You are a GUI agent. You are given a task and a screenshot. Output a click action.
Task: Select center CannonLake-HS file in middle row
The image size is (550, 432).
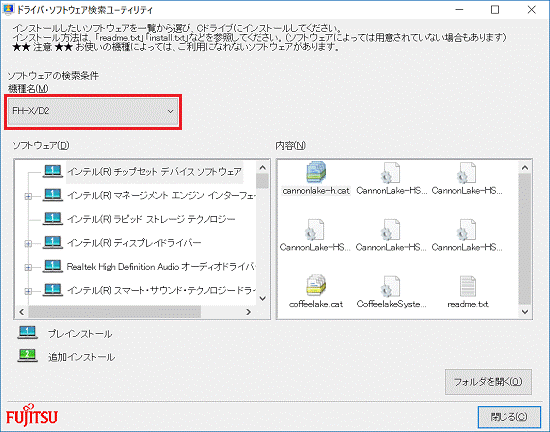tap(391, 235)
